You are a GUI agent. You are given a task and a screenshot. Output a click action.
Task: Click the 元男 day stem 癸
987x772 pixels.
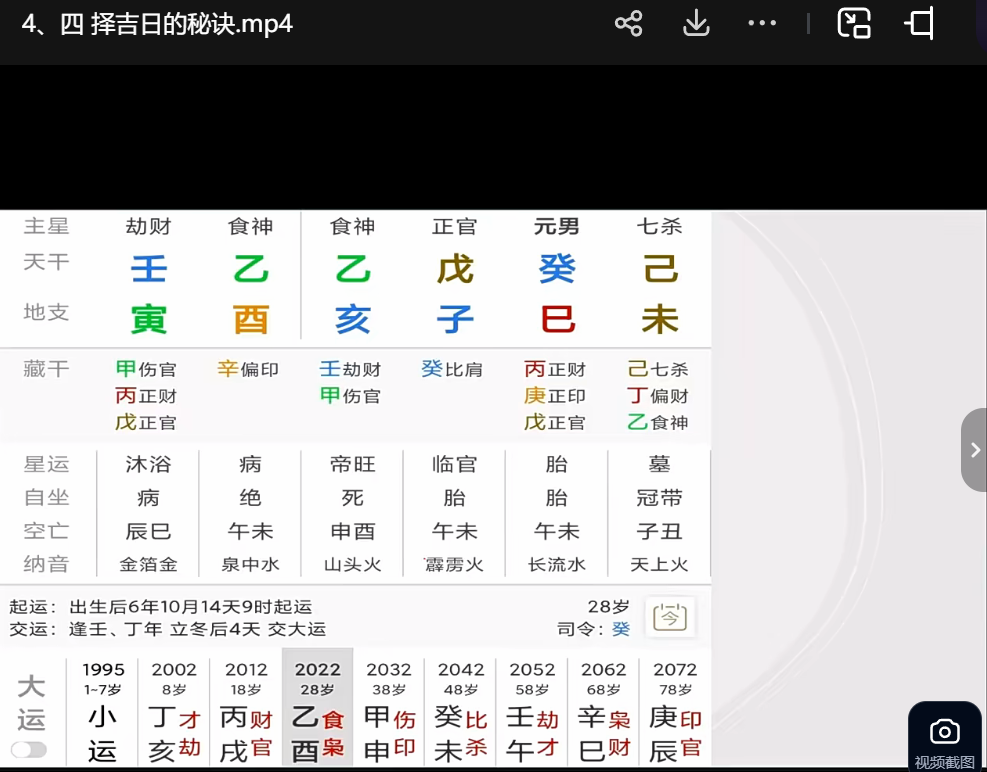click(x=556, y=269)
